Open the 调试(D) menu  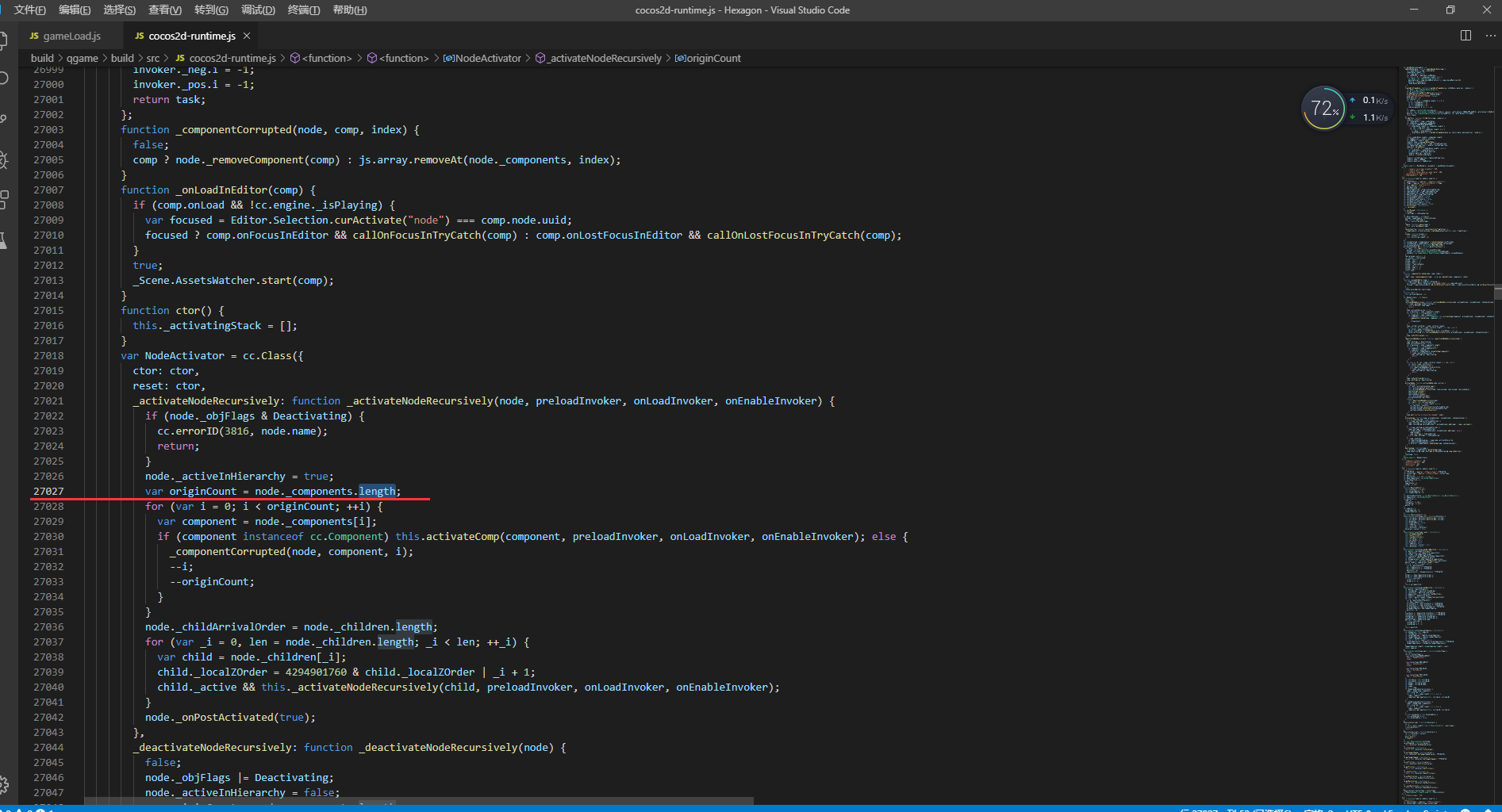(x=258, y=10)
